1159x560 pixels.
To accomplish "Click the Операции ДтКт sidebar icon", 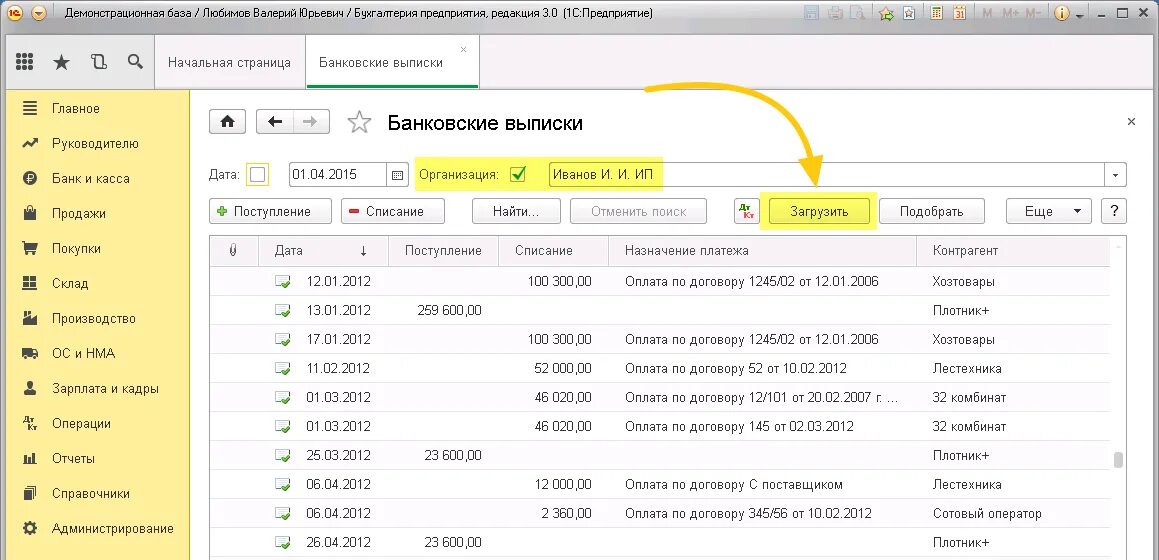I will click(30, 423).
